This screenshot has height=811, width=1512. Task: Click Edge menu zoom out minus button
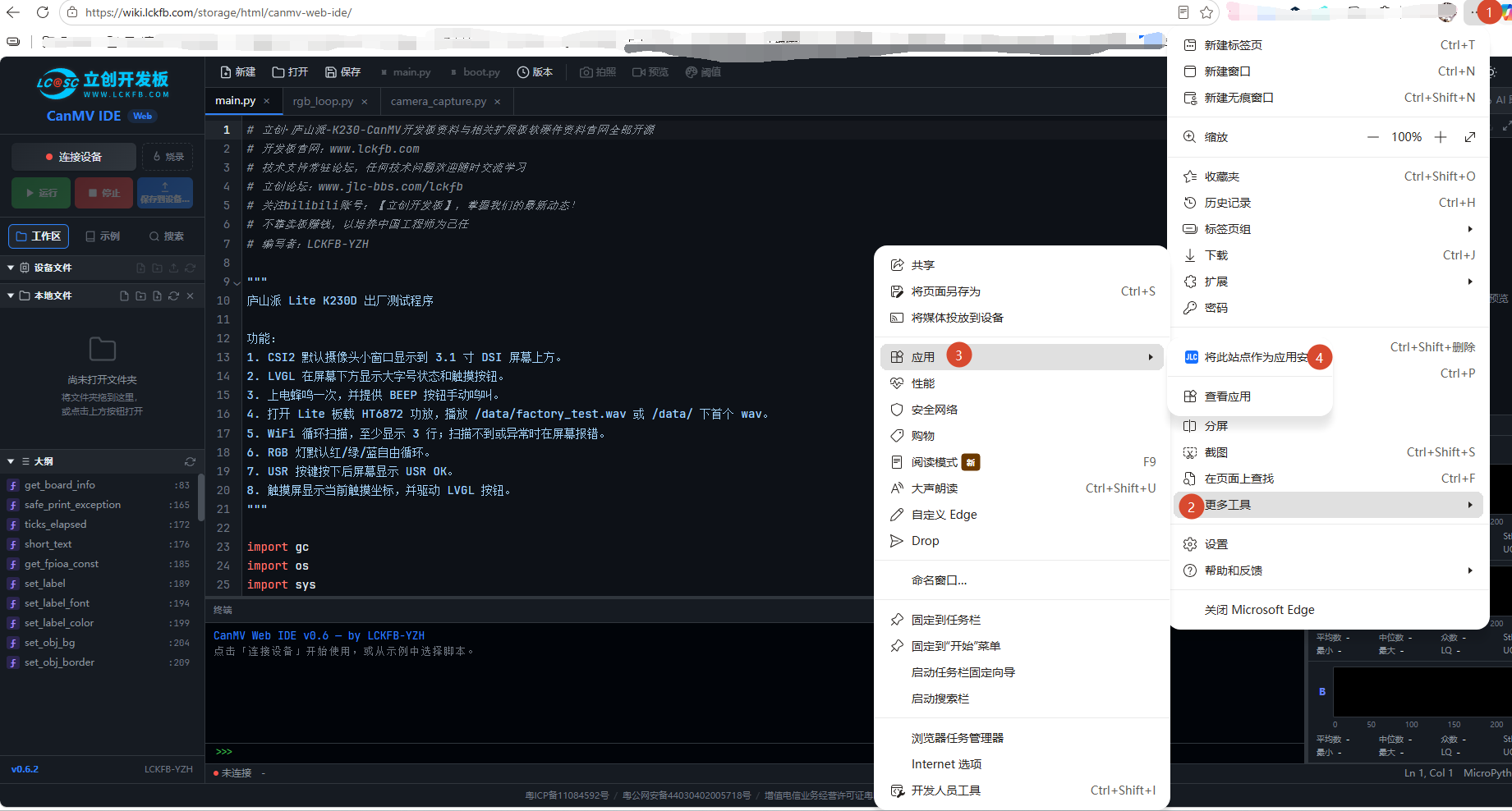pos(1372,137)
